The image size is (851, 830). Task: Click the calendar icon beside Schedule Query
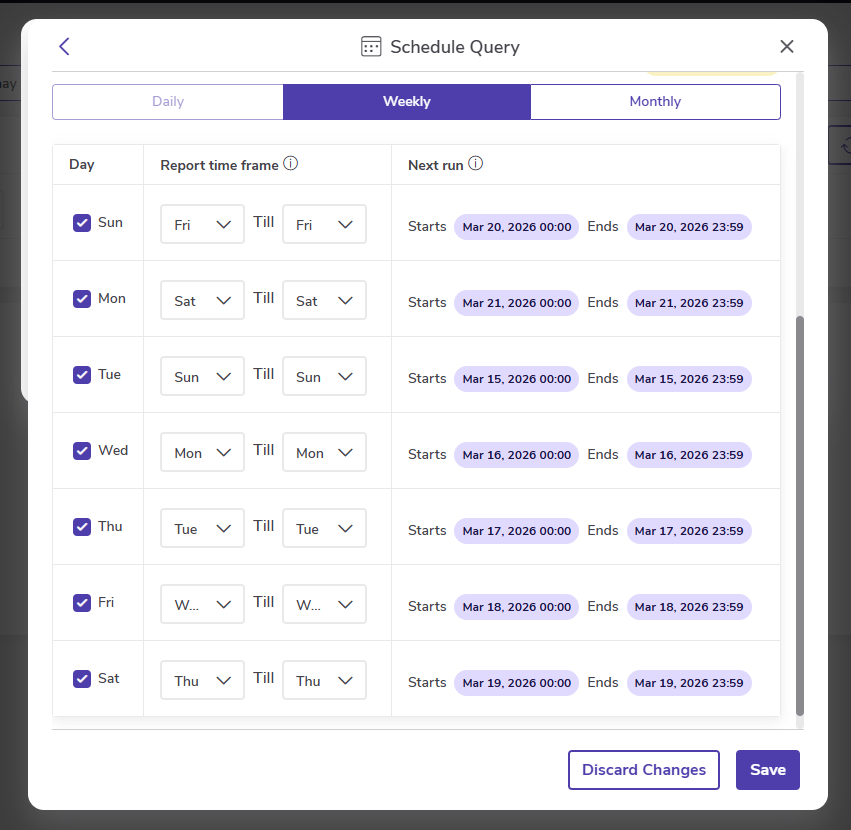click(371, 47)
